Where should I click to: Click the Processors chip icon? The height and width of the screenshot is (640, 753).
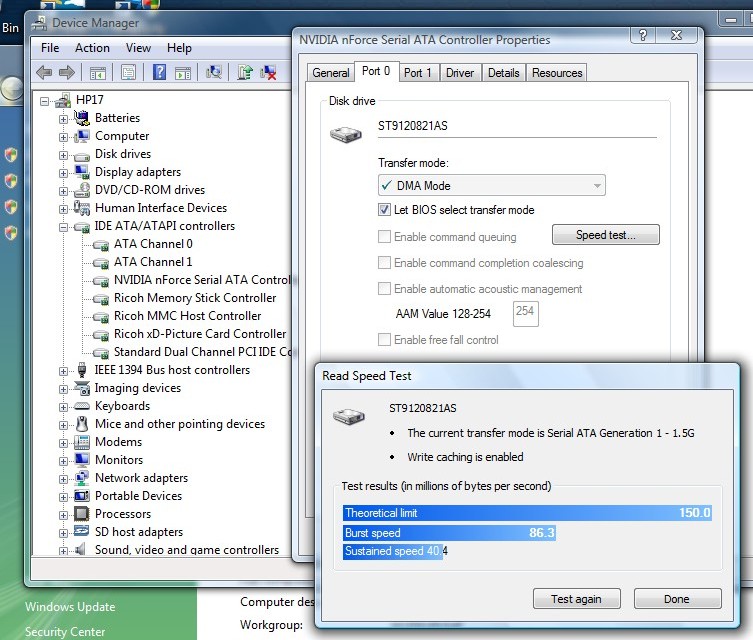(x=82, y=514)
